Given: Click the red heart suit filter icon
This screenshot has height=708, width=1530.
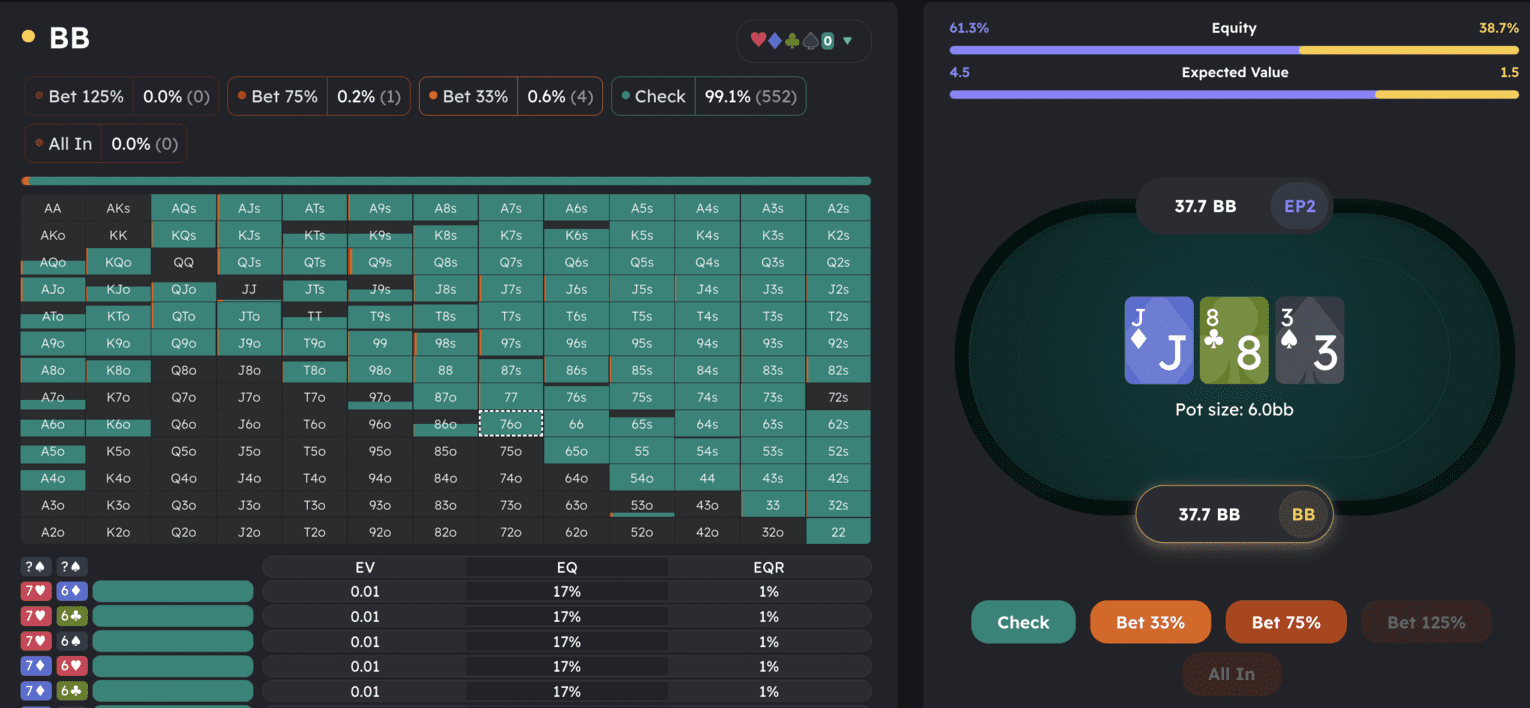Looking at the screenshot, I should (758, 41).
